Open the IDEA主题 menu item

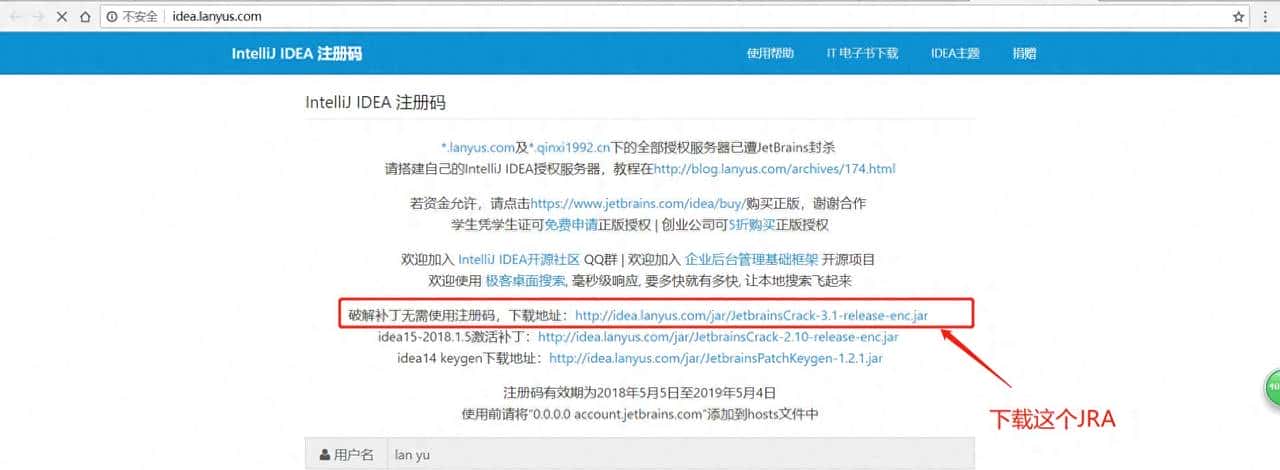(955, 53)
